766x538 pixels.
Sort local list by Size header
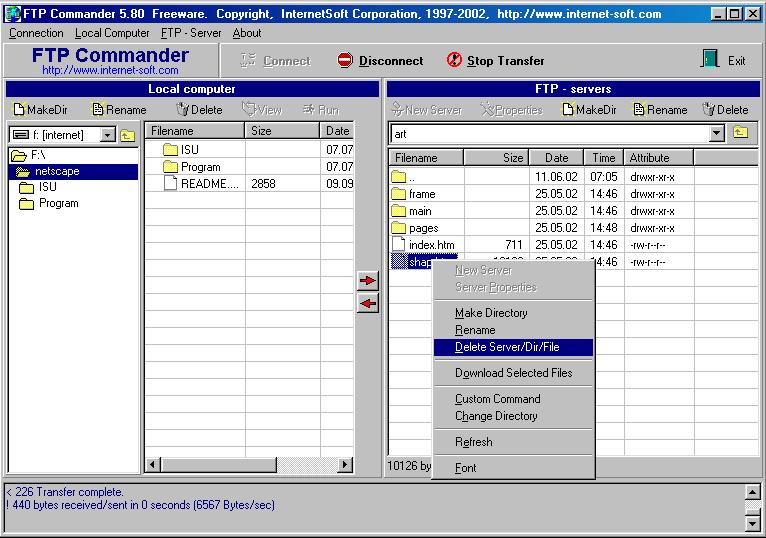click(x=282, y=131)
